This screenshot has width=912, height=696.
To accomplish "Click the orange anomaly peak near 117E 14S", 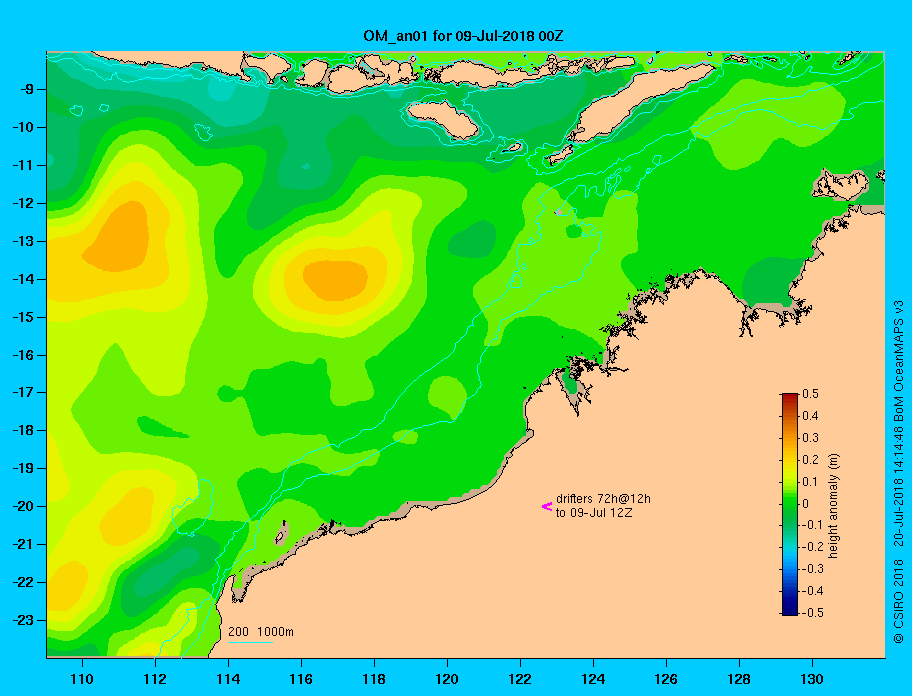I will 335,280.
